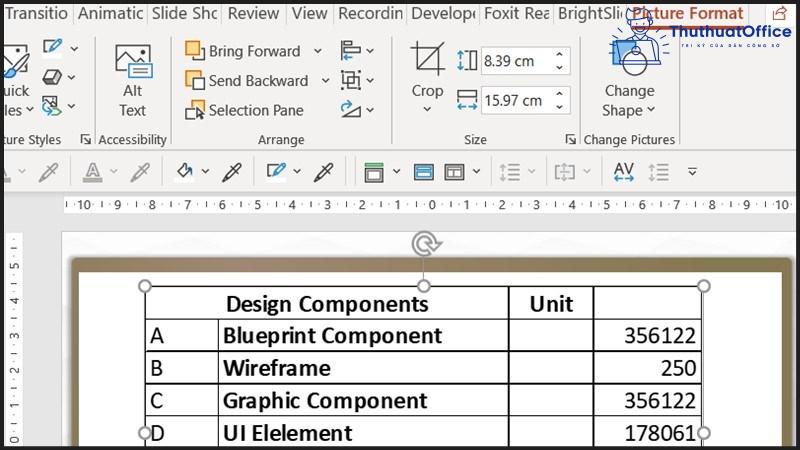Click the Wireframe cell

click(x=363, y=368)
